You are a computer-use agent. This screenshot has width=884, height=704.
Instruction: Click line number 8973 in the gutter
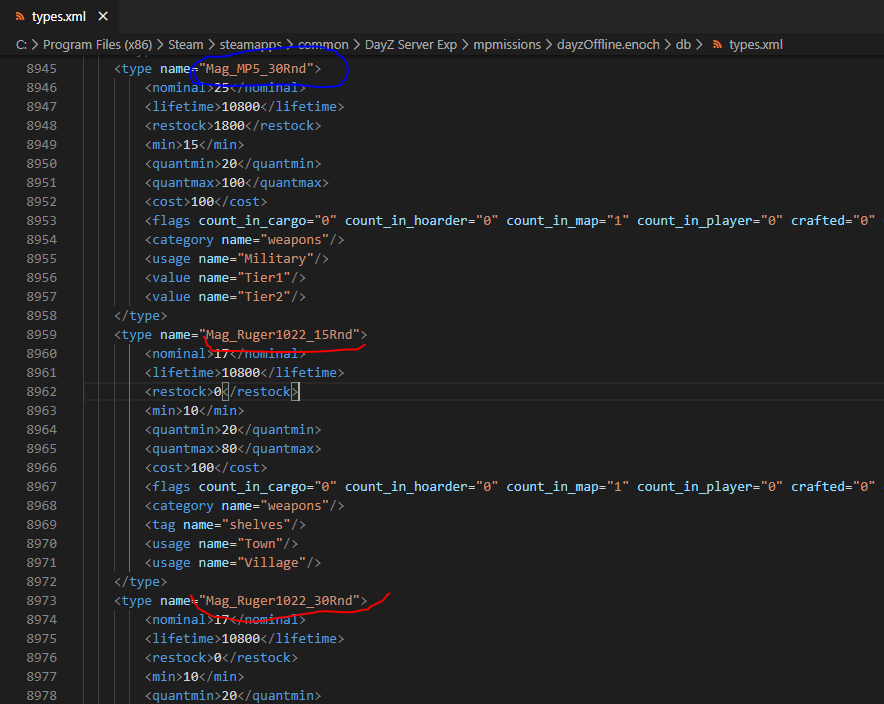[42, 601]
